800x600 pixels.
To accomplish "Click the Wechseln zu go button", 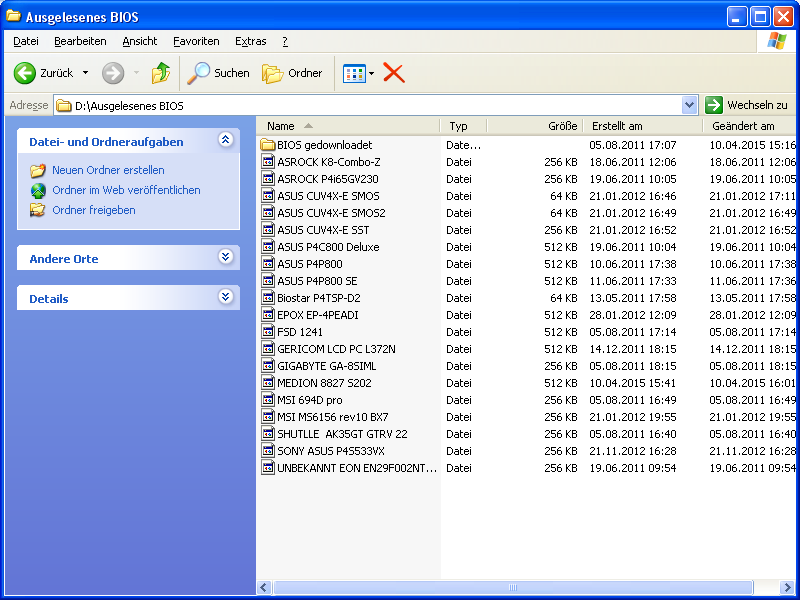I will tap(746, 106).
